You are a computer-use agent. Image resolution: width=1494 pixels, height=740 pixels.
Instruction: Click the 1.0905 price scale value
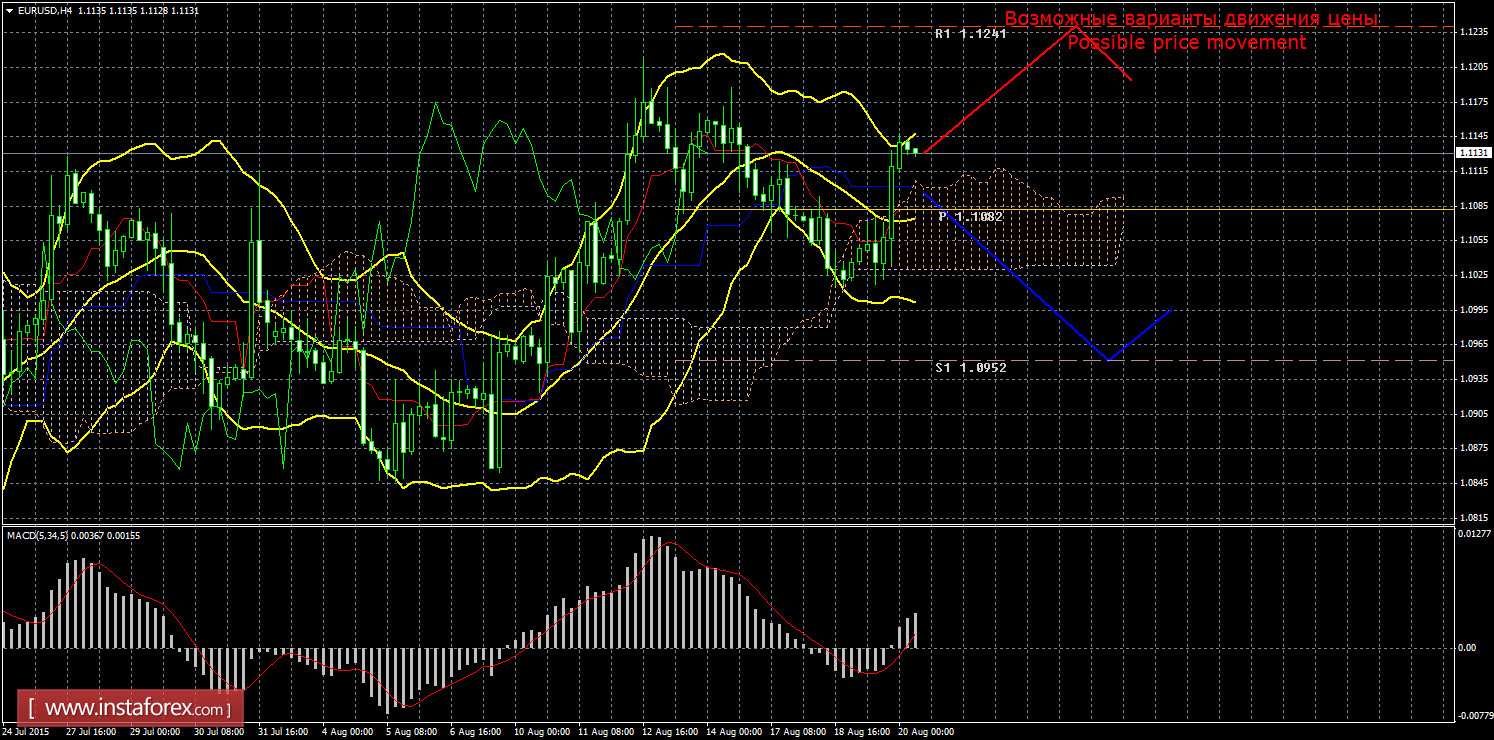1472,413
